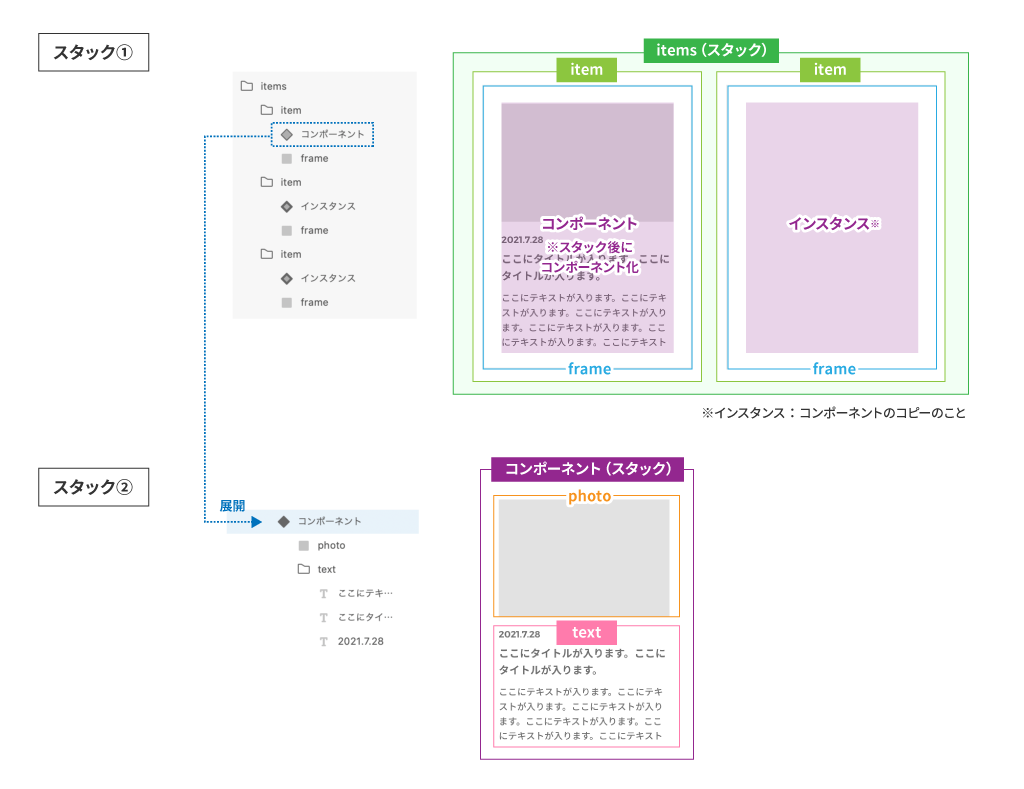
Task: Select the top item folder in tree
Action: coord(281,110)
